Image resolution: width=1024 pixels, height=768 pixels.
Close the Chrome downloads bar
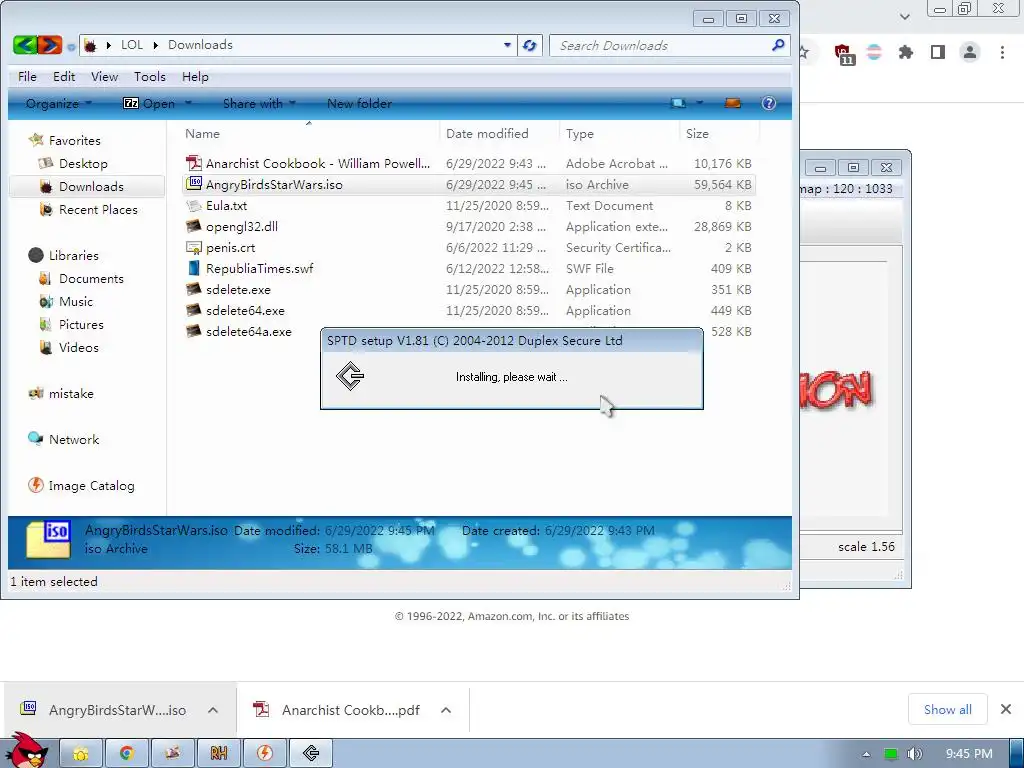(x=1006, y=709)
